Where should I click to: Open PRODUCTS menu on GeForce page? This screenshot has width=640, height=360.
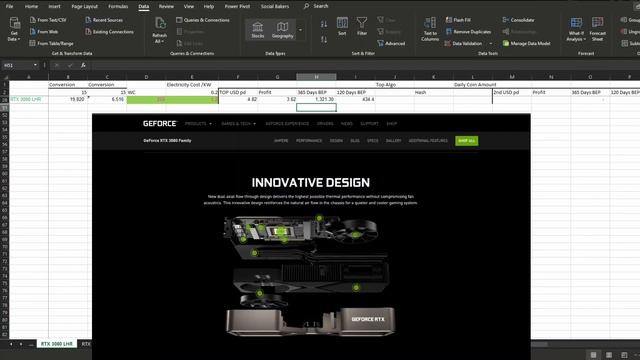tap(198, 124)
